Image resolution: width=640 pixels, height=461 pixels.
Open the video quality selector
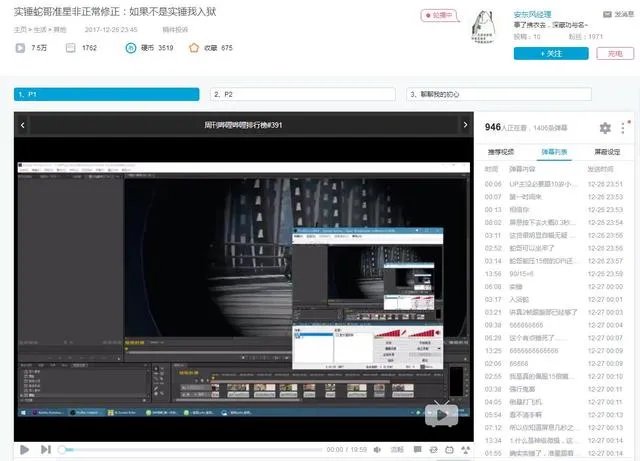coord(397,450)
